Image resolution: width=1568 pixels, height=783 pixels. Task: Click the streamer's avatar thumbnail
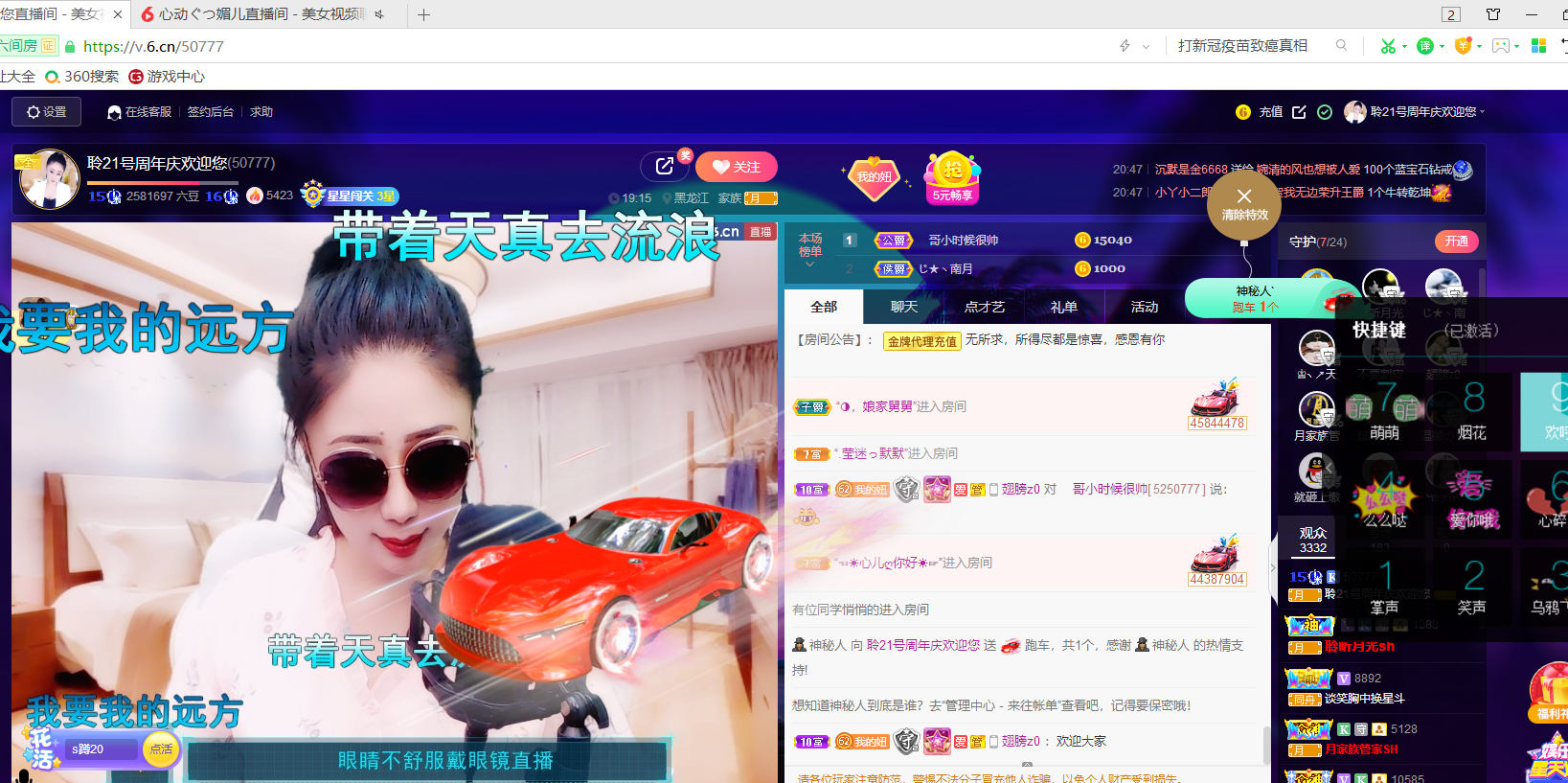[50, 179]
